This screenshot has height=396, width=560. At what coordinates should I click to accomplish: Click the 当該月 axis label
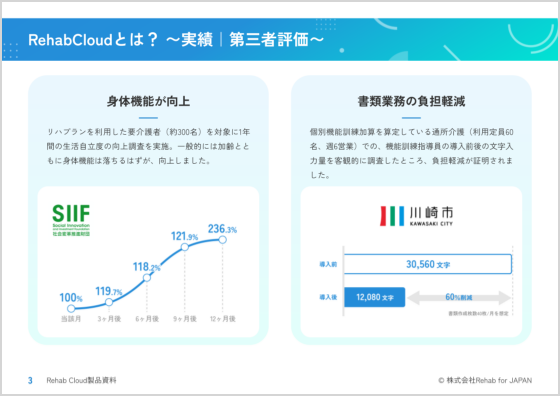click(71, 319)
